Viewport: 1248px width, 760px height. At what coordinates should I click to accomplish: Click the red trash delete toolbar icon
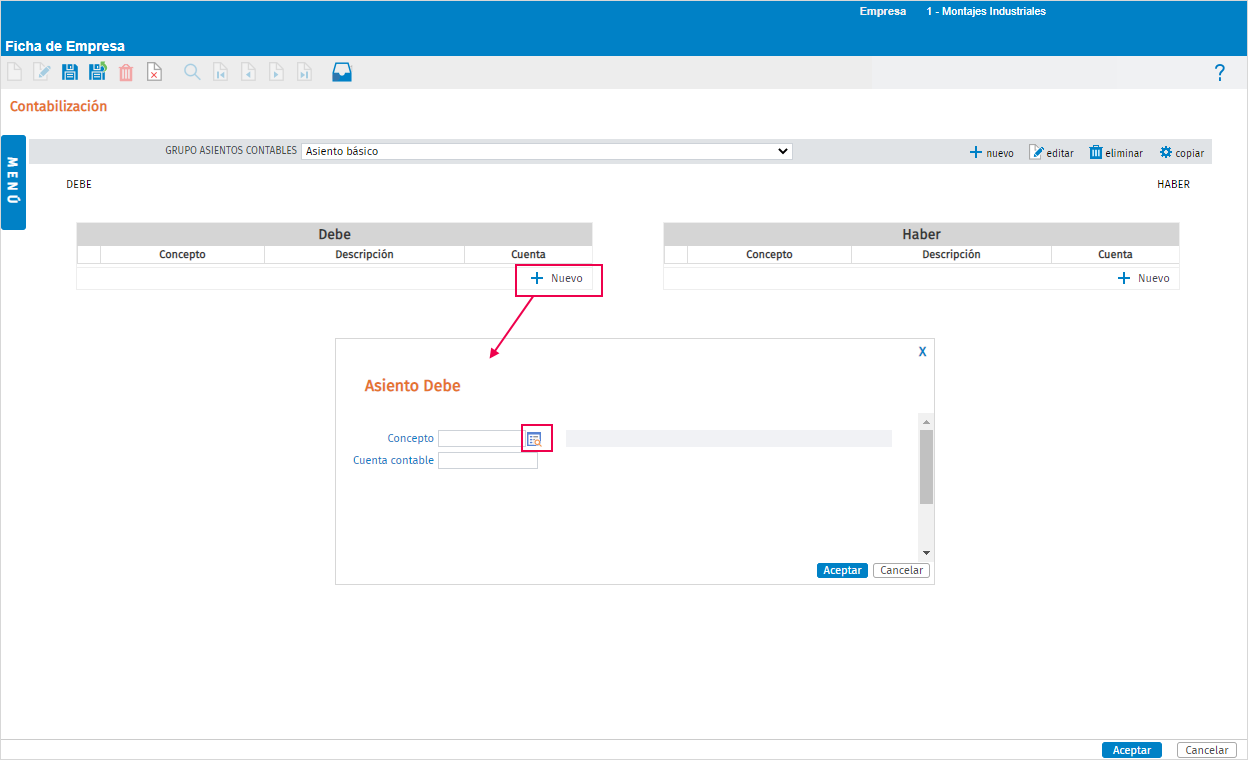coord(126,72)
